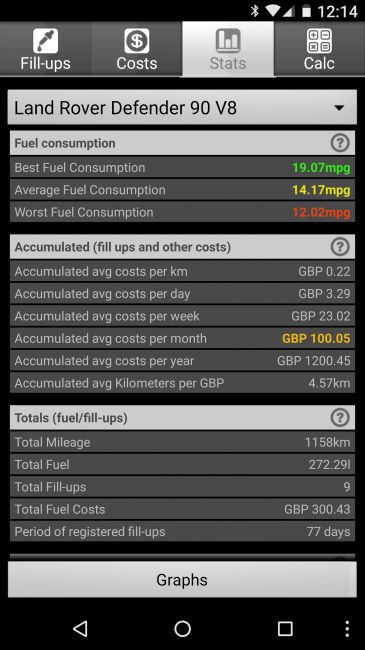The image size is (365, 650).
Task: Select Accumulated avg costs per month row
Action: [x=182, y=338]
